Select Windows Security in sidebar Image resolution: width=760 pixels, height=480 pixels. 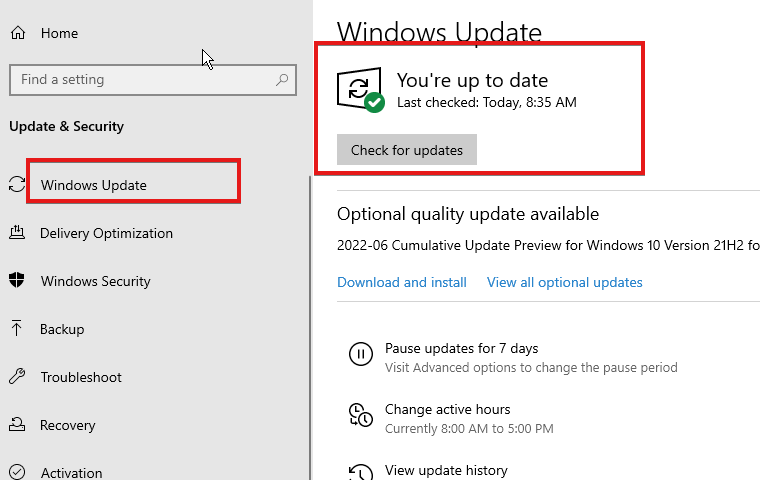tap(95, 281)
